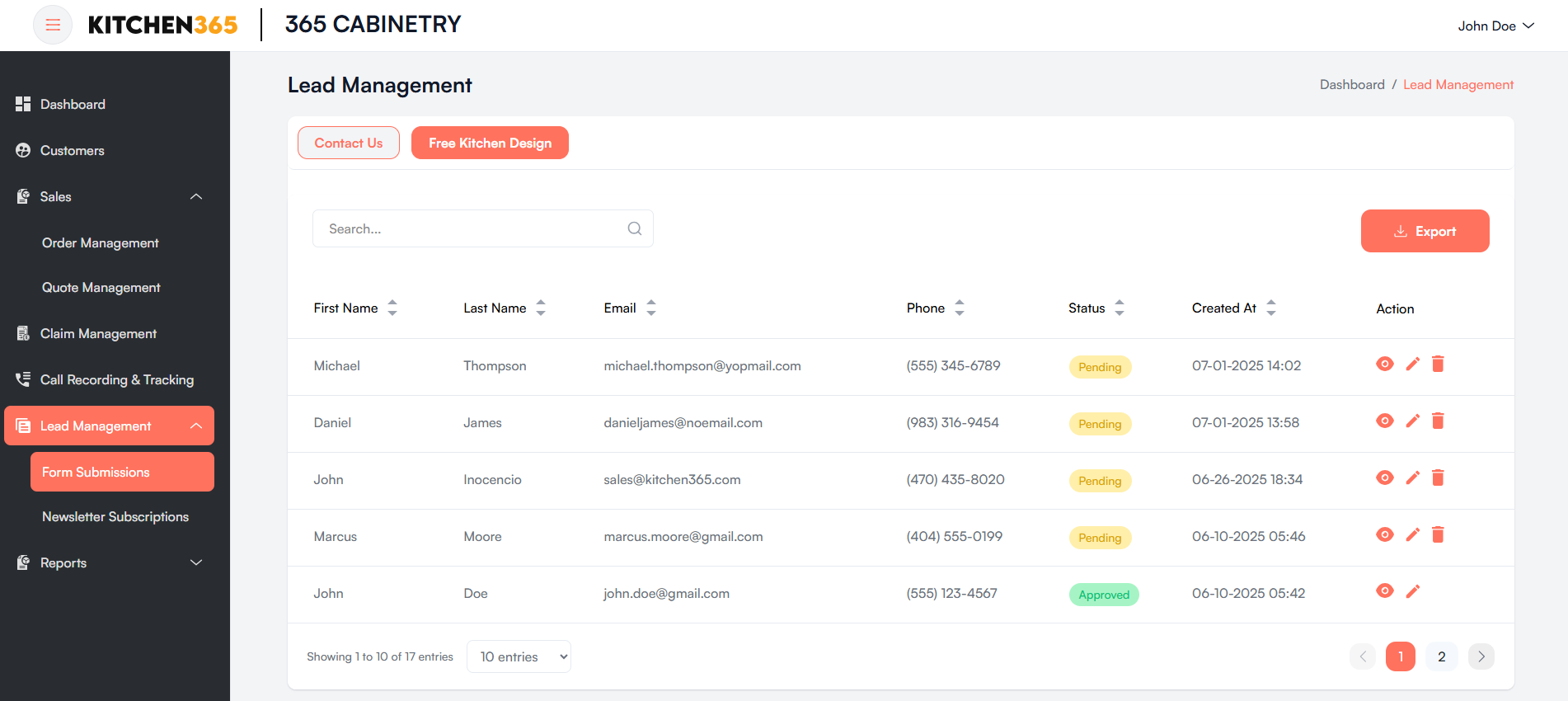Click the Export button
This screenshot has height=701, width=1568.
1425,231
